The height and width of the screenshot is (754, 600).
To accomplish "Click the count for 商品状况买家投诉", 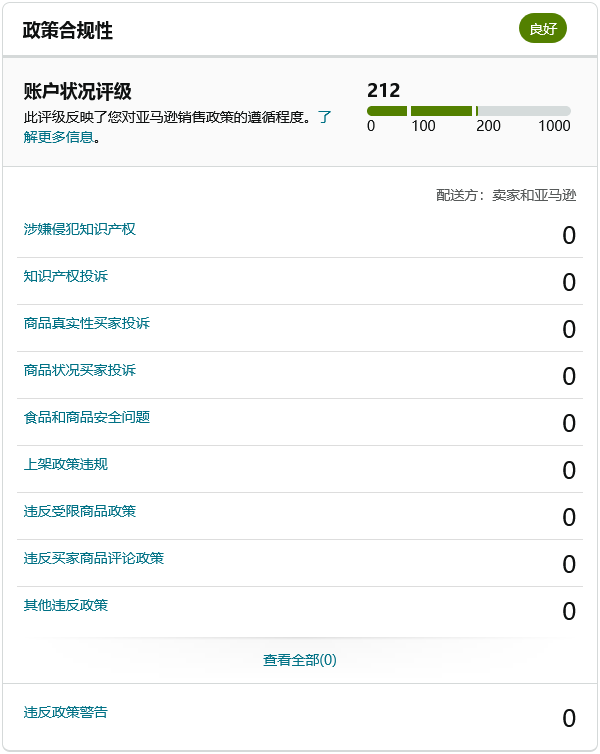I will (x=569, y=377).
